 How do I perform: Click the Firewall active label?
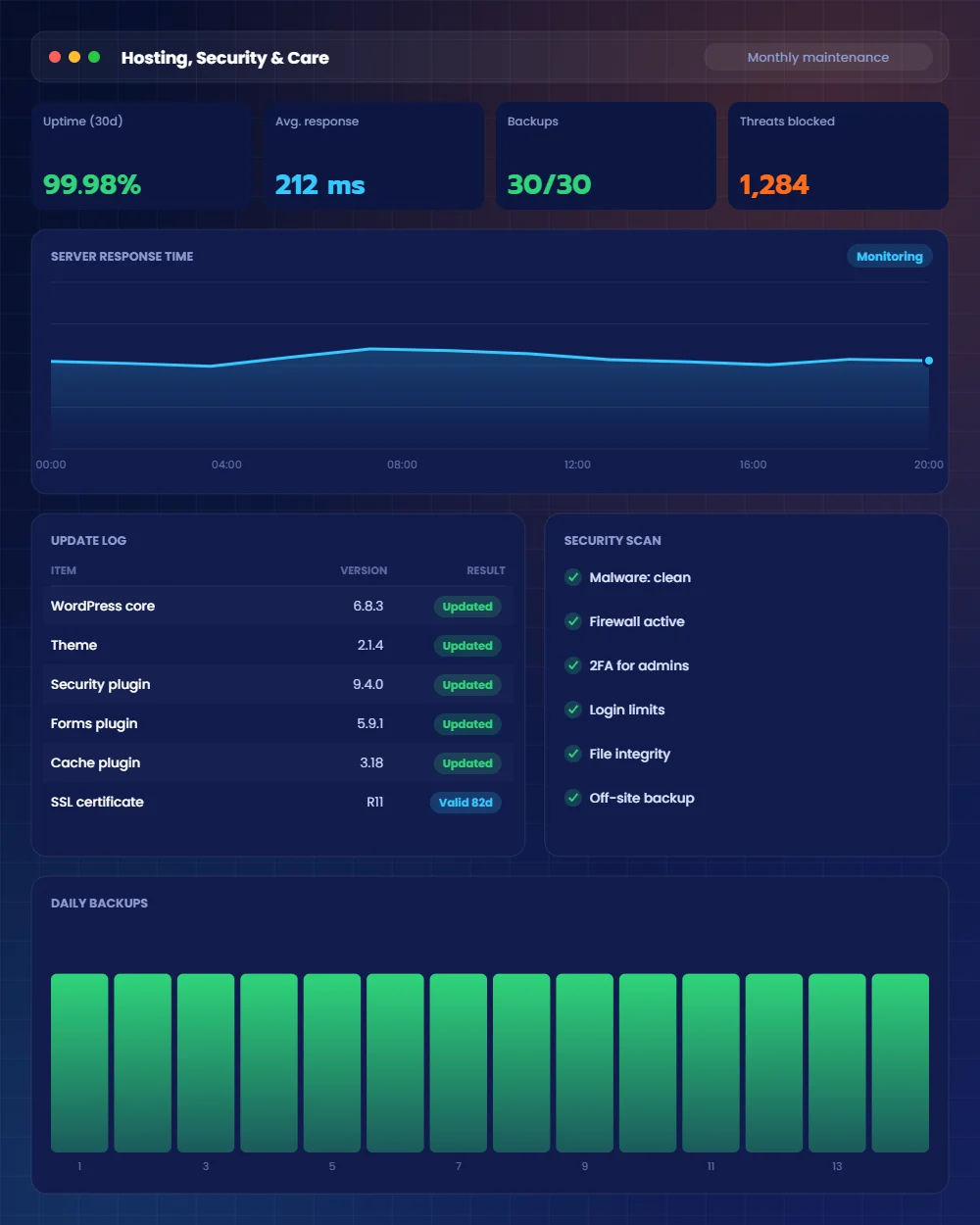click(637, 621)
